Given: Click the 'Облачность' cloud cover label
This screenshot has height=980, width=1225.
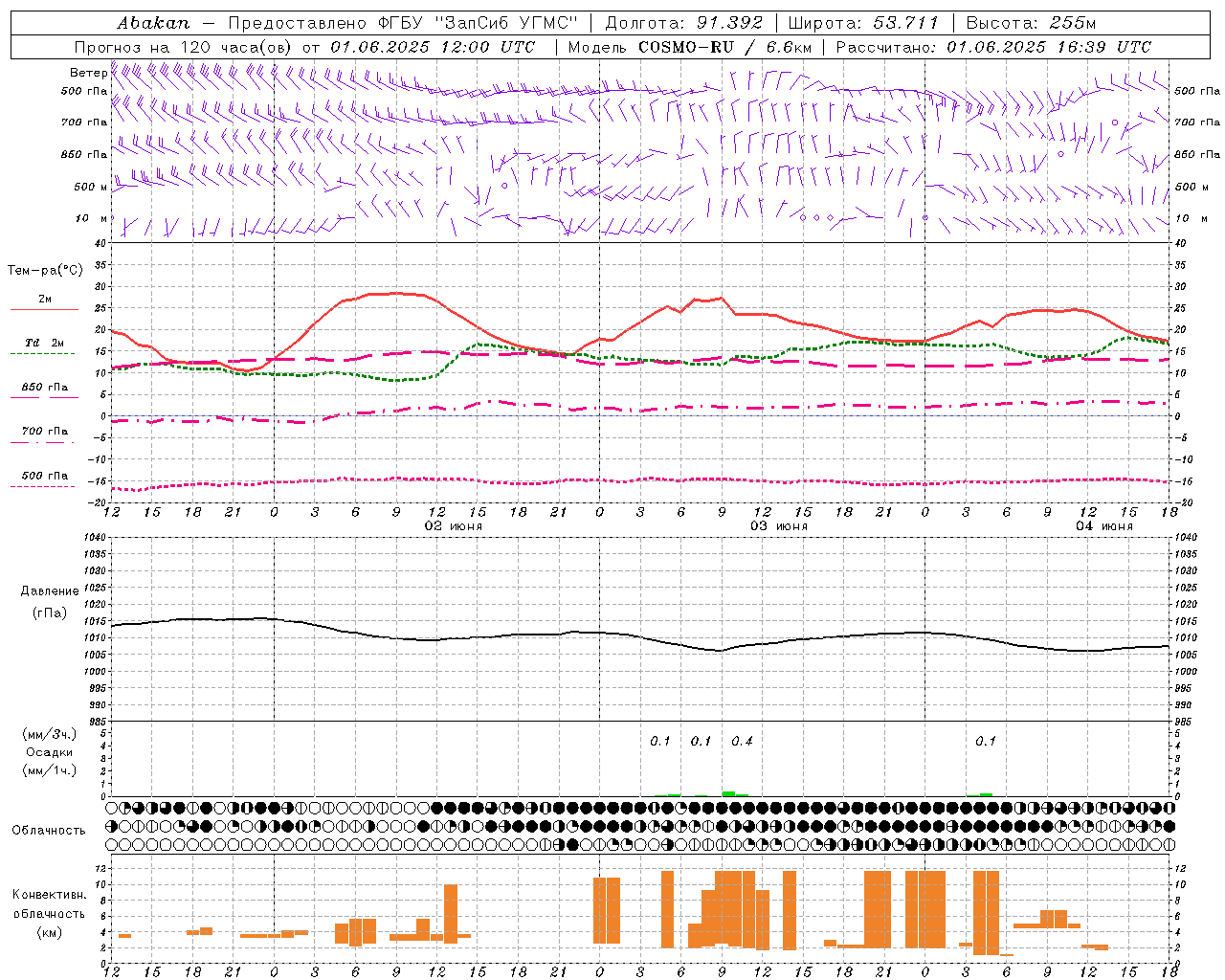Looking at the screenshot, I should point(49,831).
